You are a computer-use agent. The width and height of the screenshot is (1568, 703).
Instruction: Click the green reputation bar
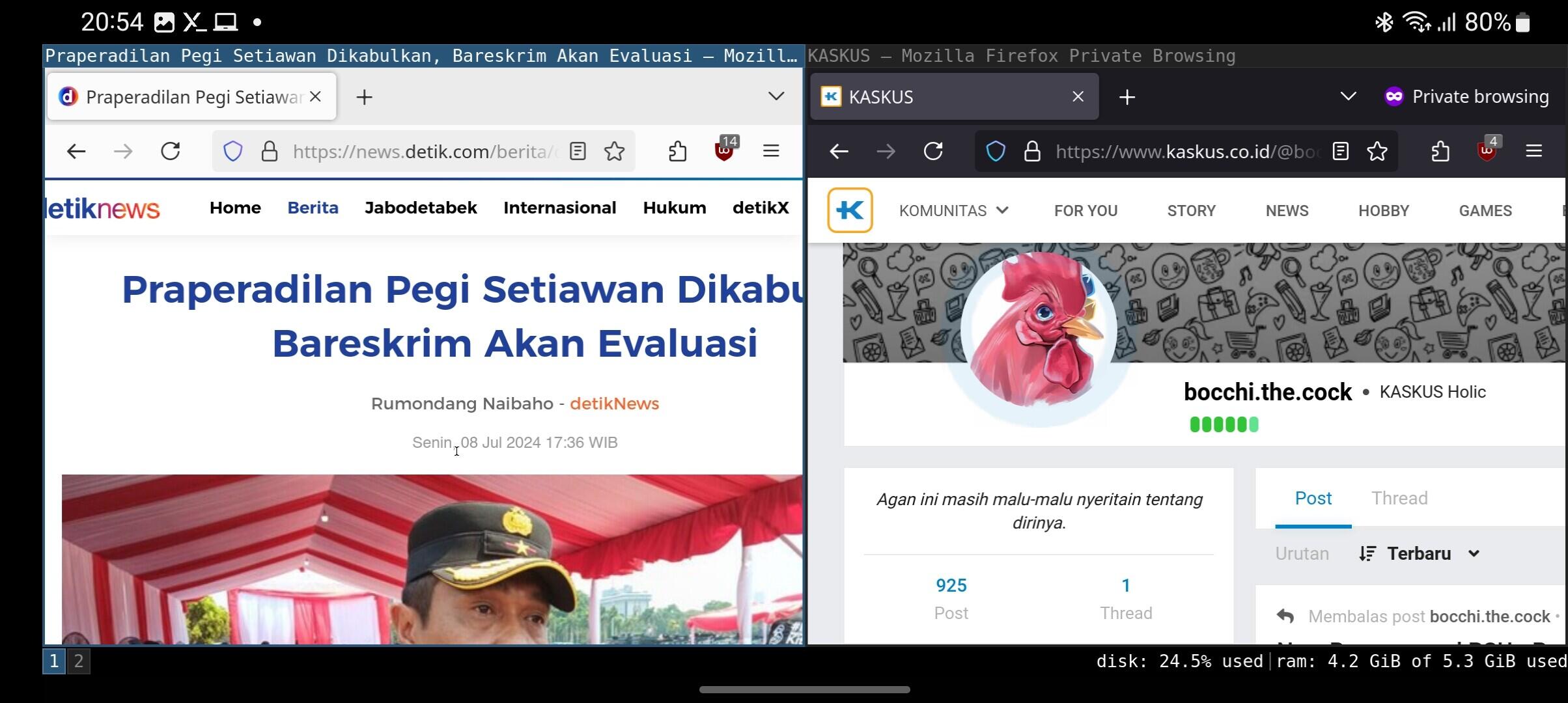1224,425
